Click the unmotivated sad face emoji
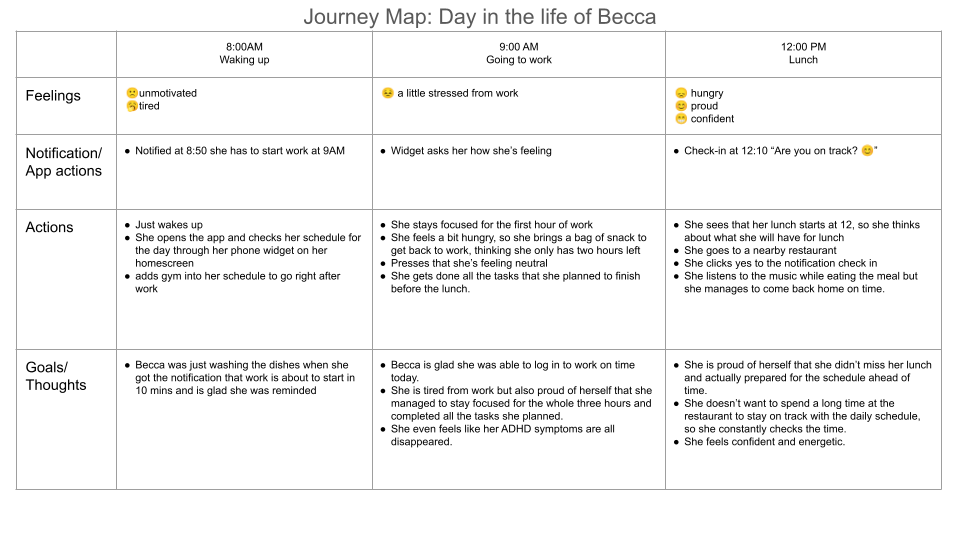960x540 pixels. (132, 93)
